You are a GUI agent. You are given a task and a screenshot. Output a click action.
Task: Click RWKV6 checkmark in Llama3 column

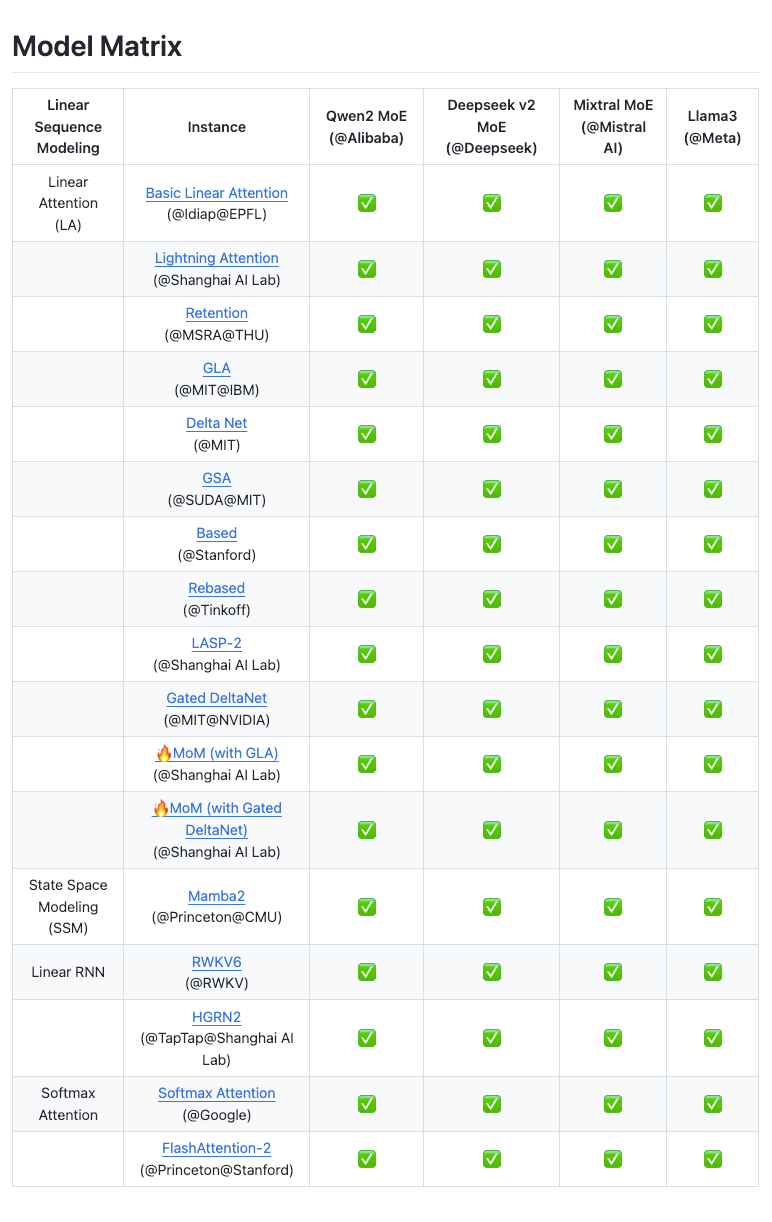point(712,972)
